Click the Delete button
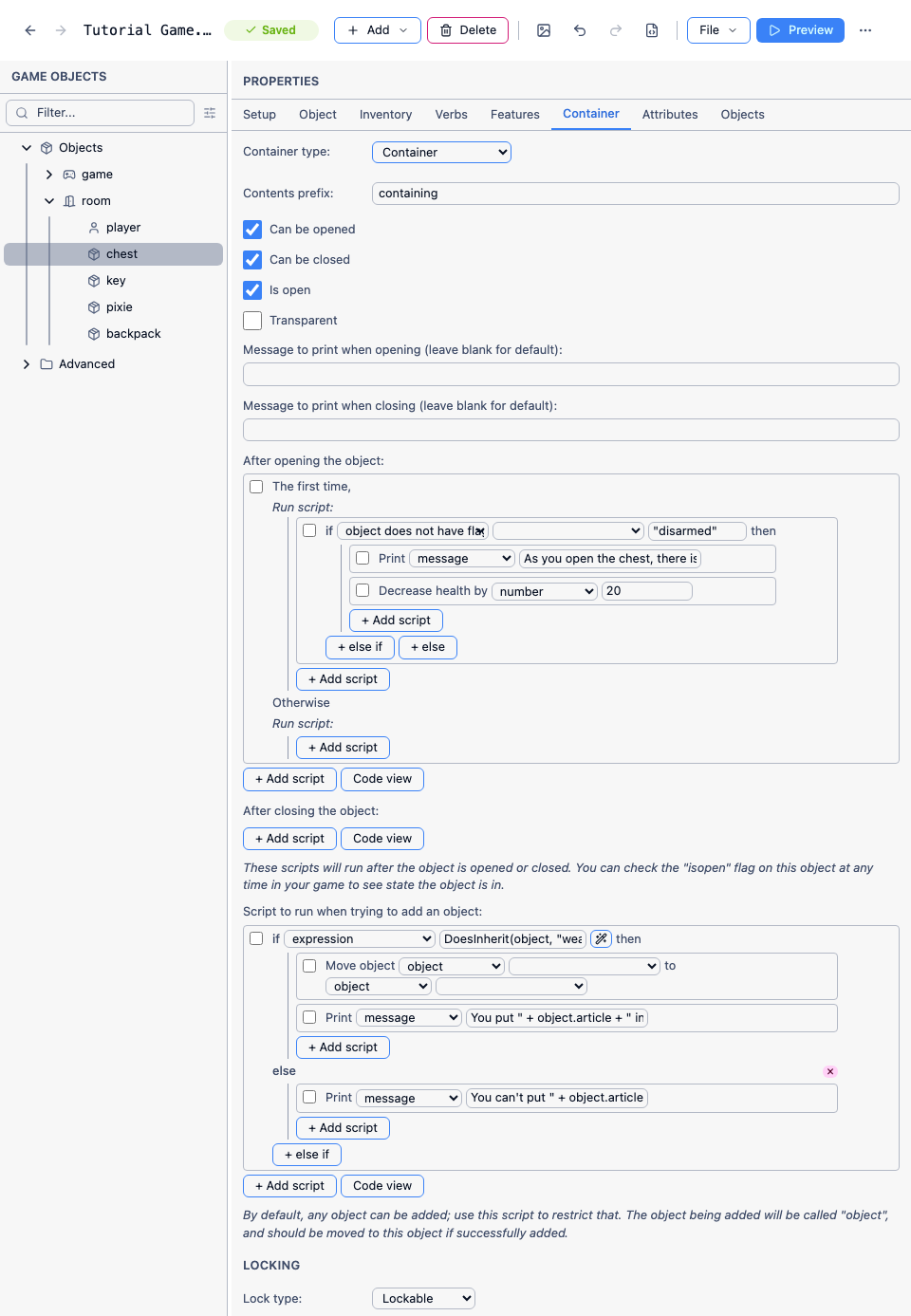 (x=468, y=30)
